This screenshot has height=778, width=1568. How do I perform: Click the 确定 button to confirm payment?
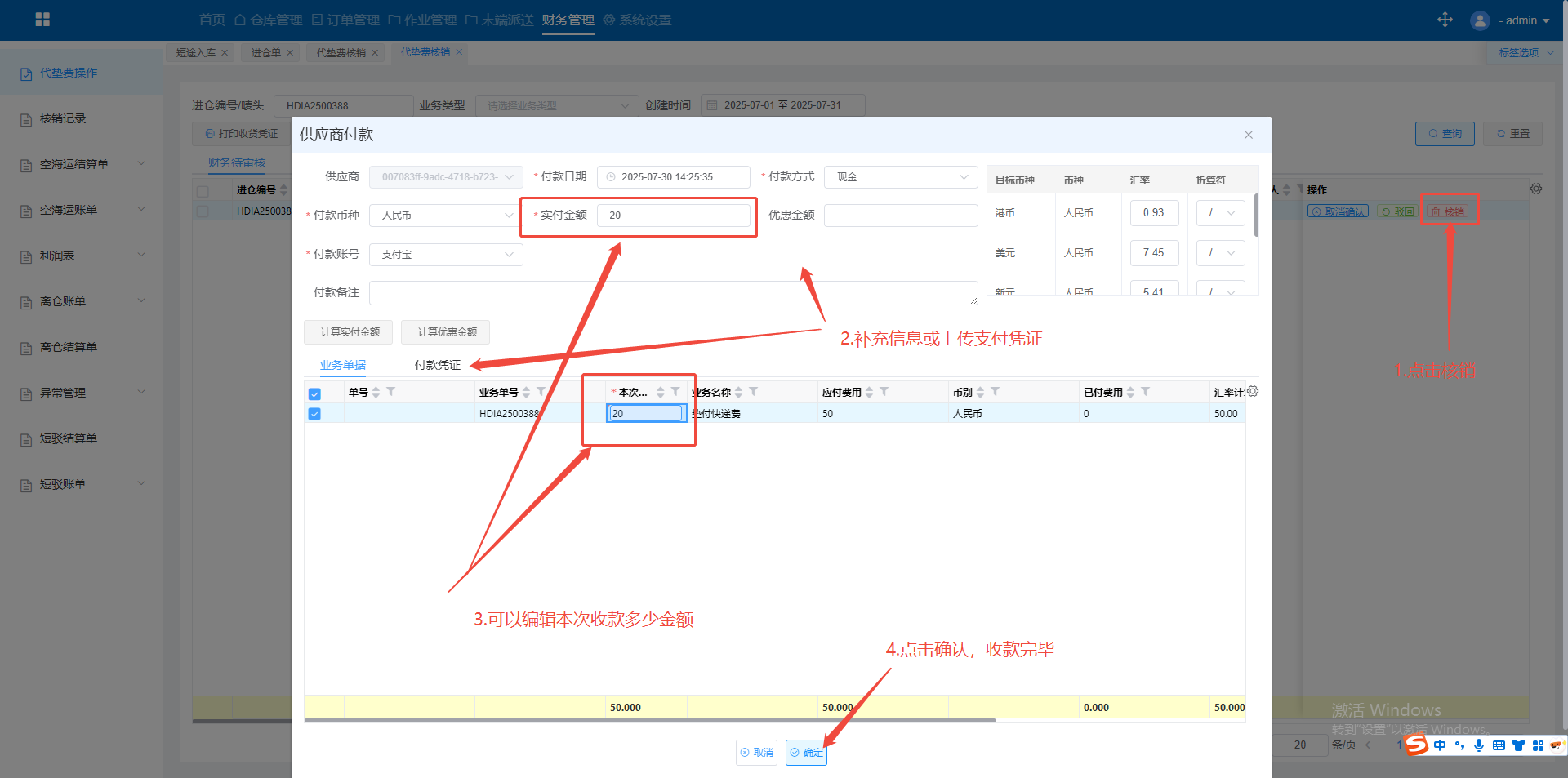[x=806, y=753]
